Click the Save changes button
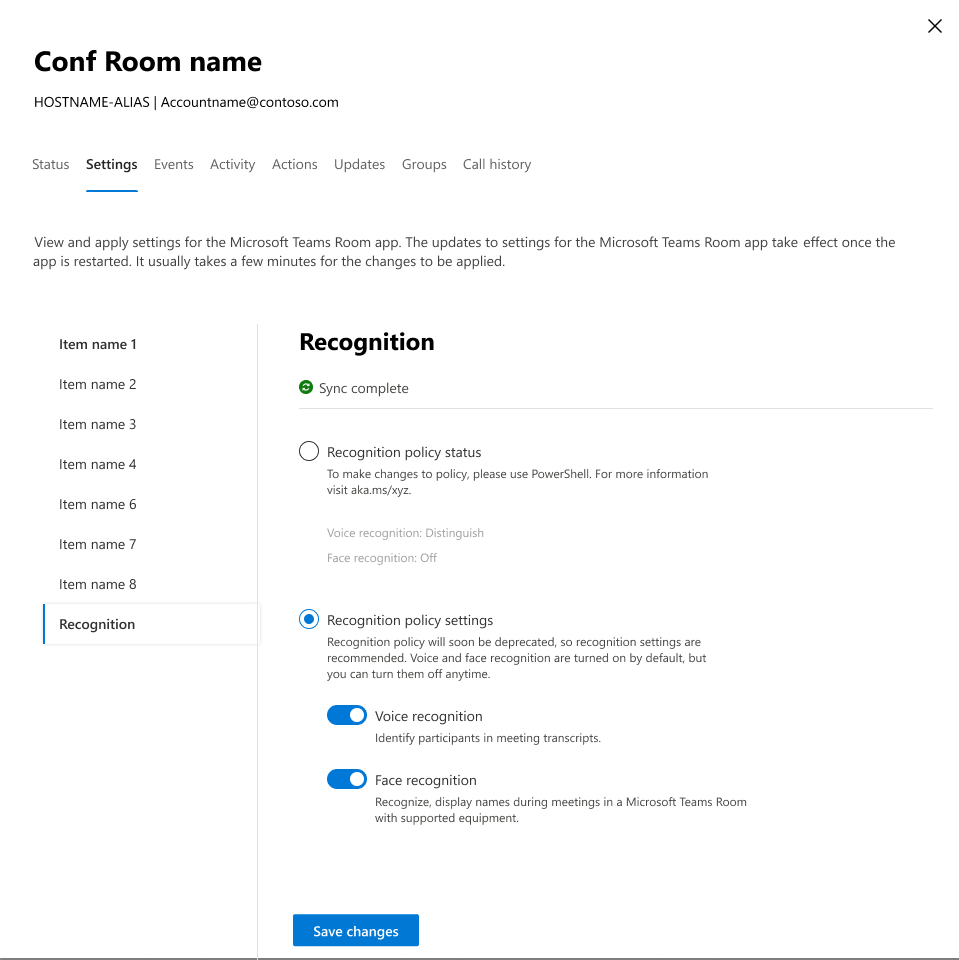This screenshot has width=959, height=960. pos(356,930)
